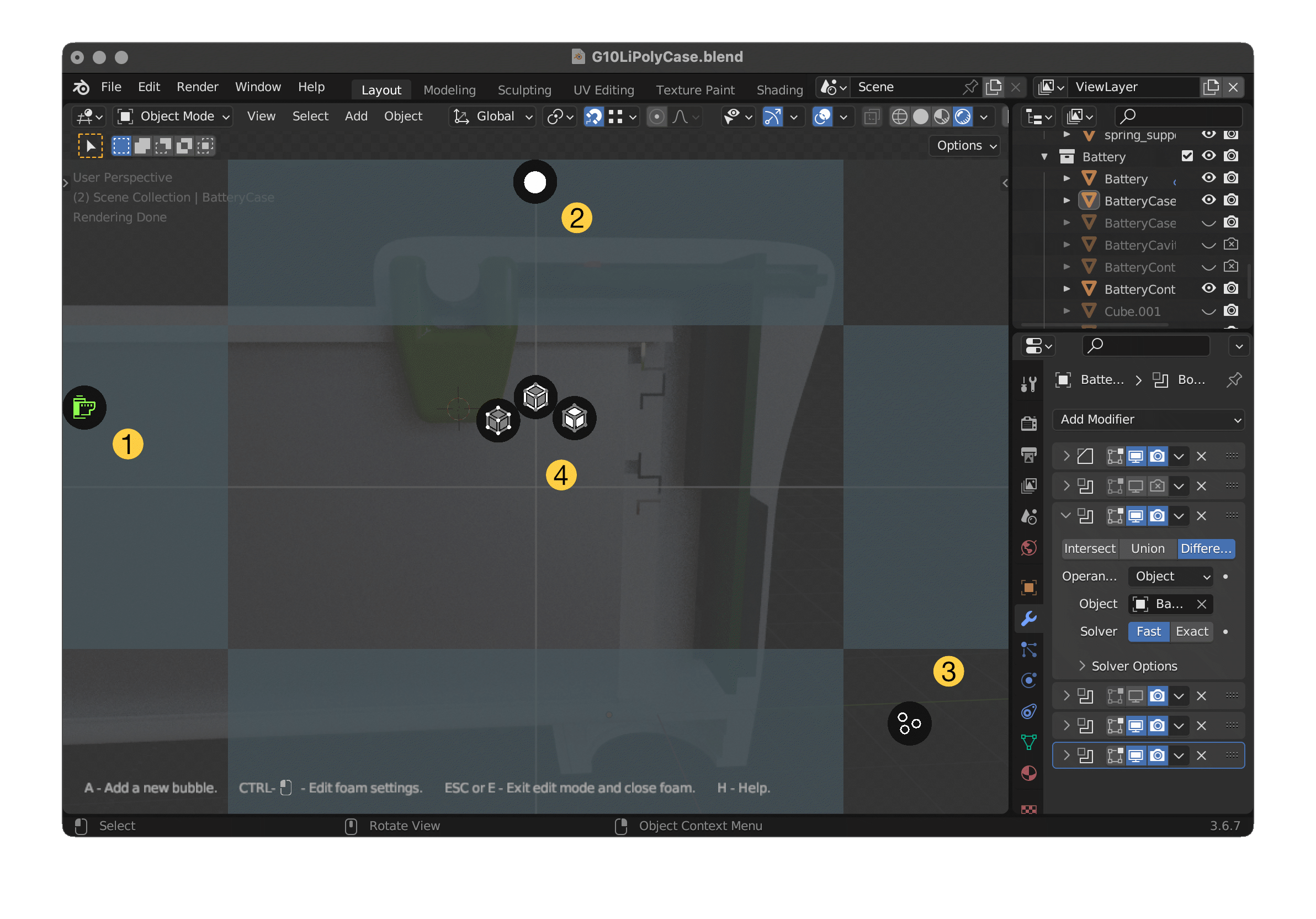Choose Intersect selection mode icon

tap(205, 146)
